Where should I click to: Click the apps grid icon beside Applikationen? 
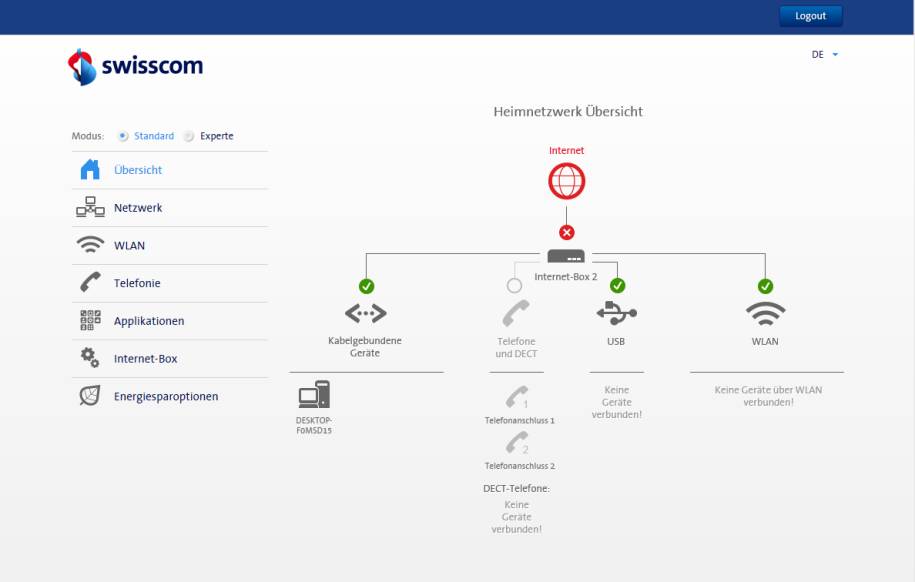coord(90,320)
